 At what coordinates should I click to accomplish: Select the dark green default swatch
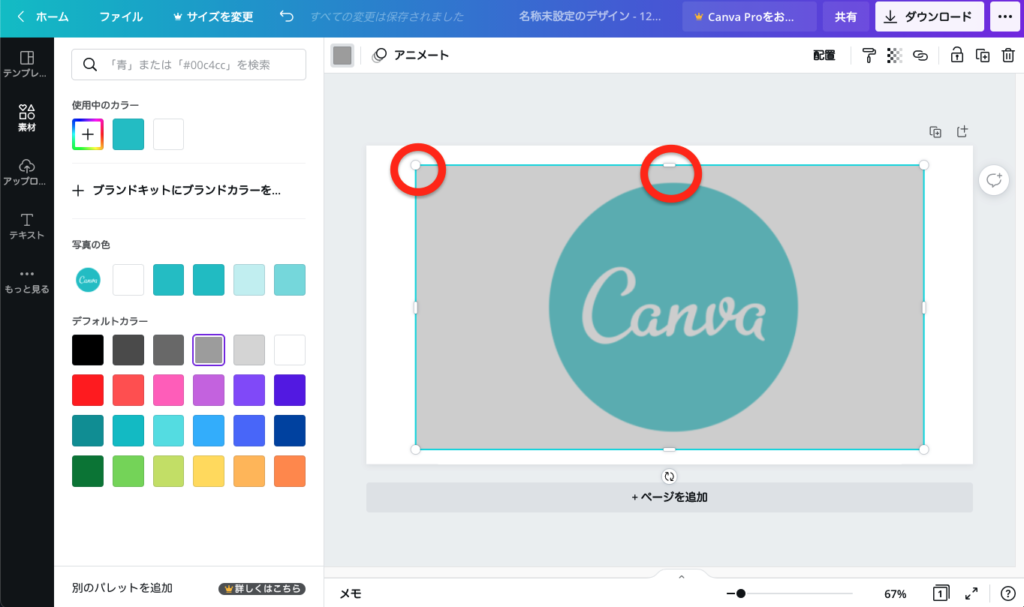(x=88, y=471)
